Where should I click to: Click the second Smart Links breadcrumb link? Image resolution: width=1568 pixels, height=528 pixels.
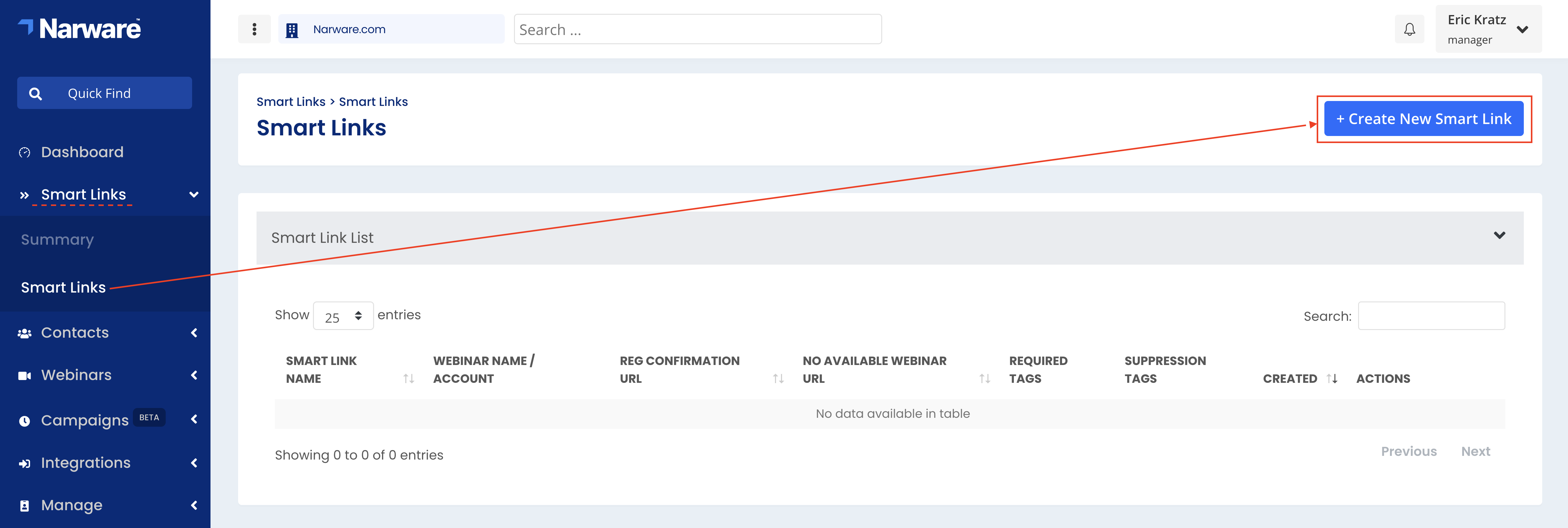(373, 102)
